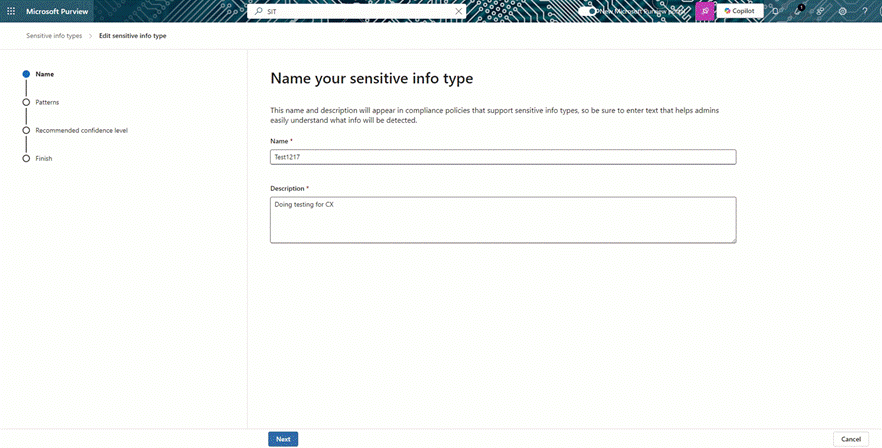882x448 pixels.
Task: Click the search magnifier icon
Action: tap(259, 11)
